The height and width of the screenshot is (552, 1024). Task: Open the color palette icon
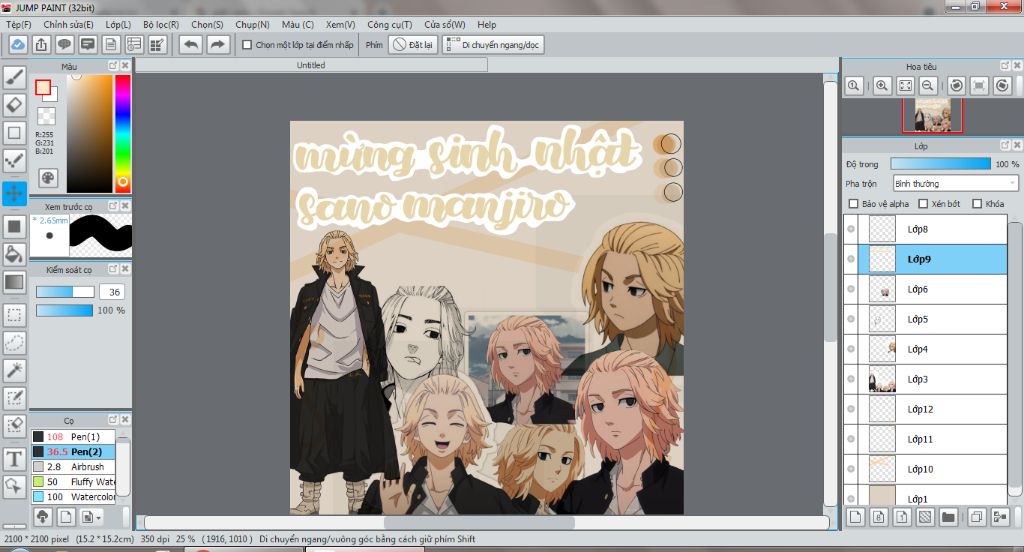click(x=48, y=178)
